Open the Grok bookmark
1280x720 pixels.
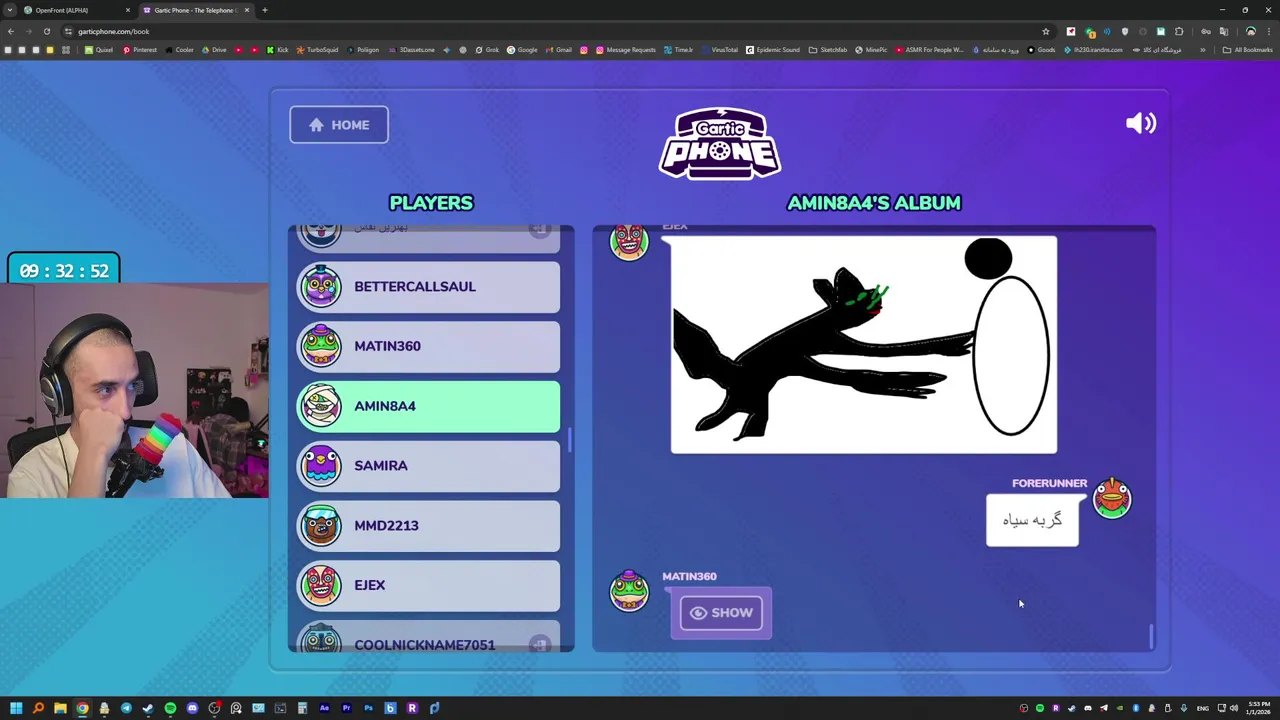487,50
